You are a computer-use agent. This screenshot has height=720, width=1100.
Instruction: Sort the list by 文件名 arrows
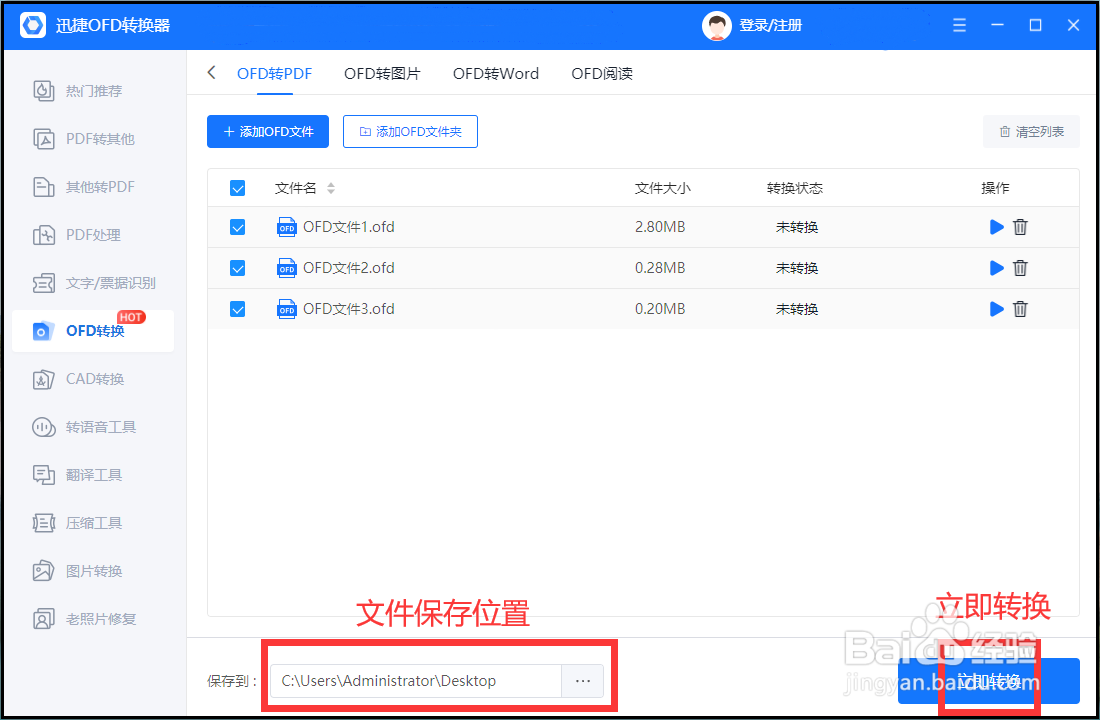(331, 188)
